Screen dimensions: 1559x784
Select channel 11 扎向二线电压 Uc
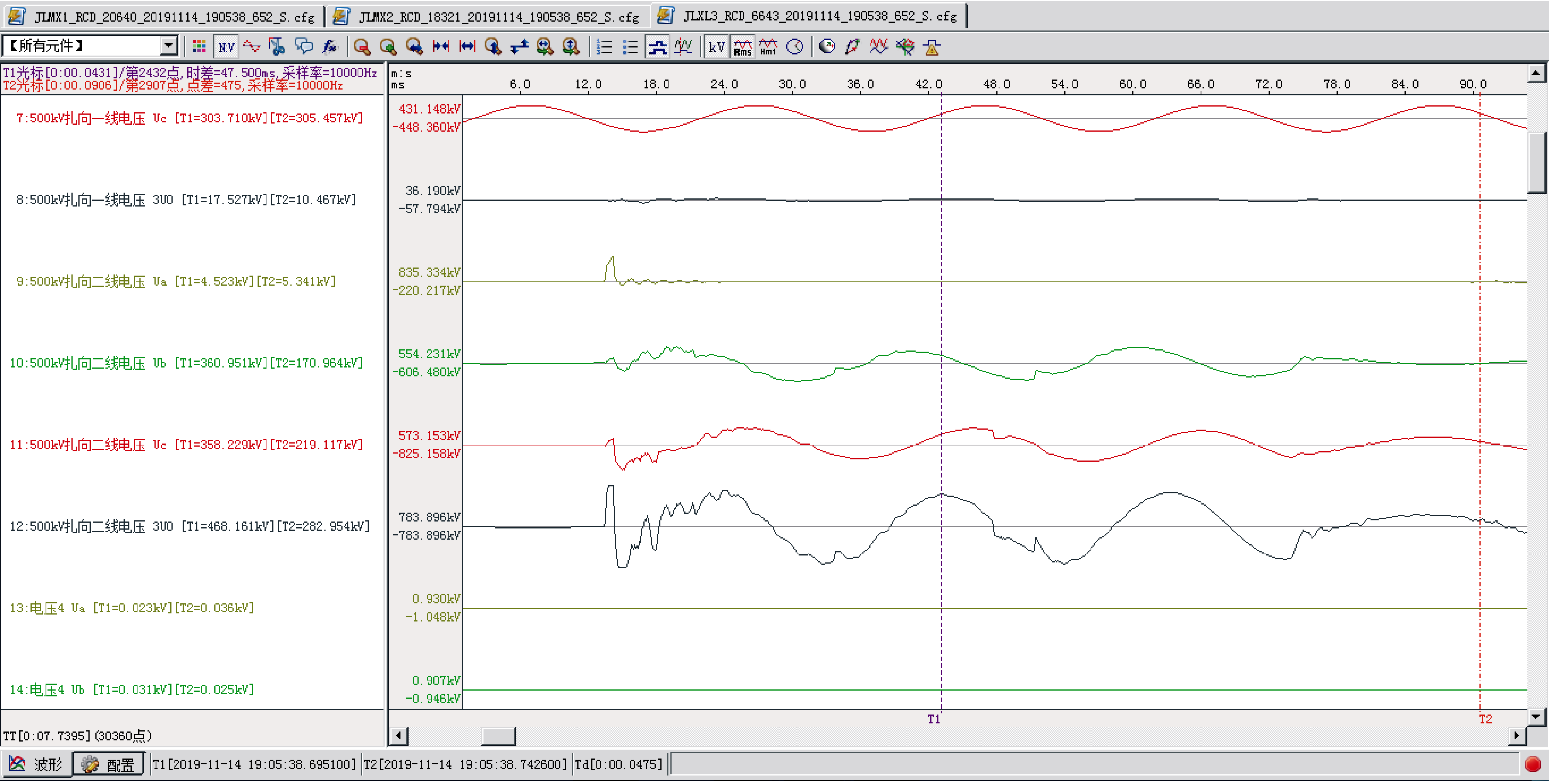187,445
